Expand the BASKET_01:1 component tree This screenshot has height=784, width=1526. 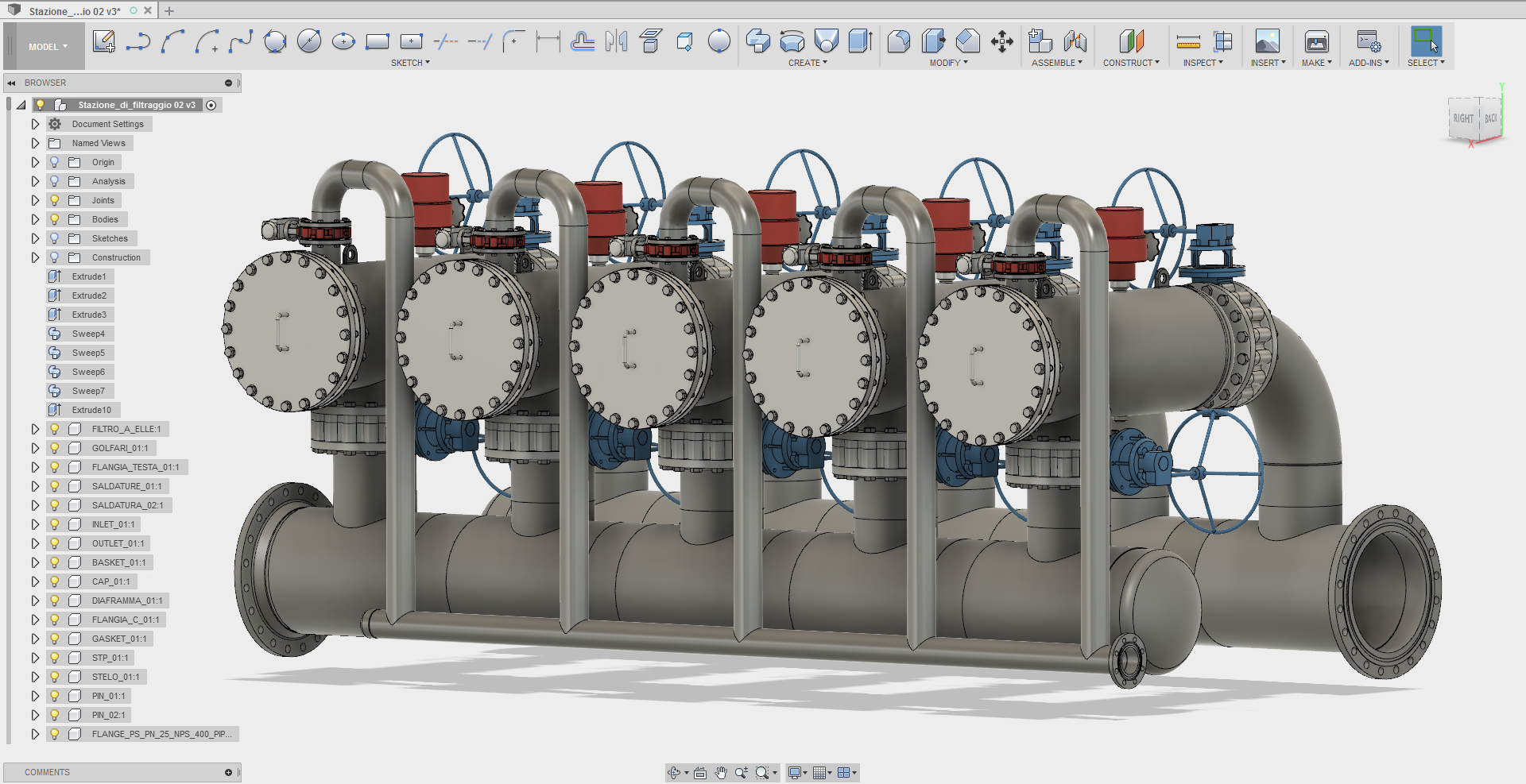(x=35, y=562)
